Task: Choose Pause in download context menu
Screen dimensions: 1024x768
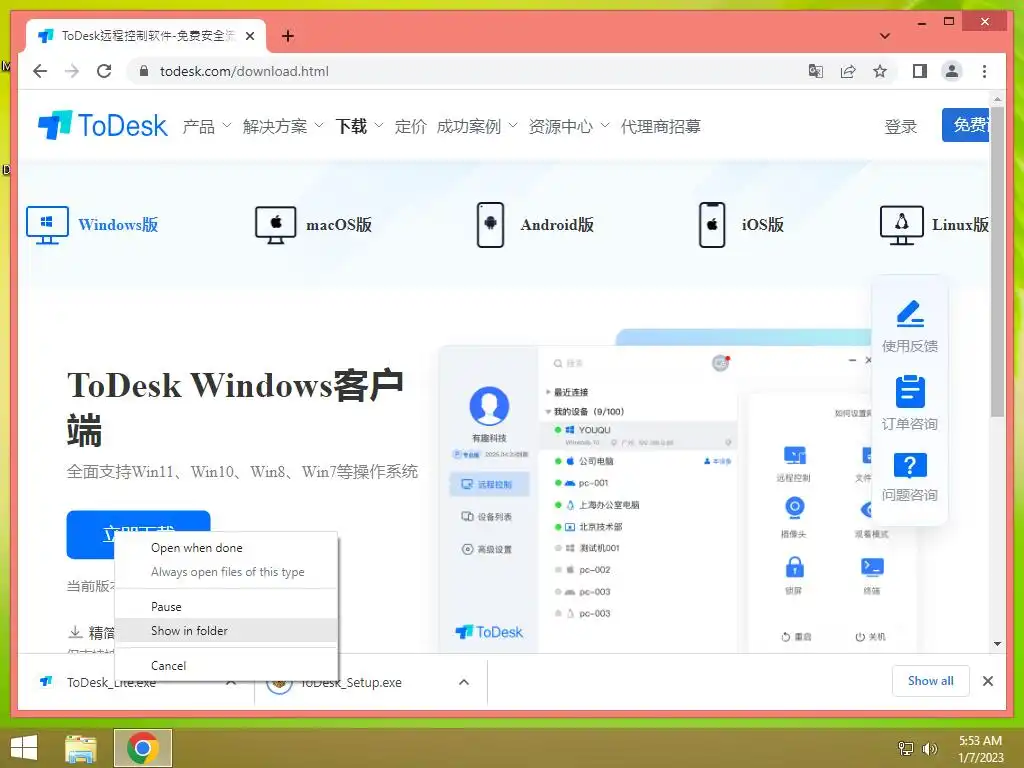Action: [226, 607]
